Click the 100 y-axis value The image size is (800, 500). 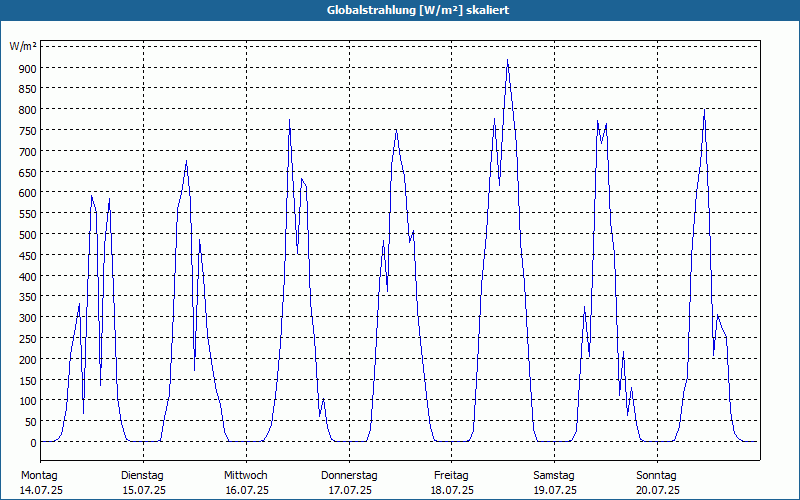tap(28, 401)
